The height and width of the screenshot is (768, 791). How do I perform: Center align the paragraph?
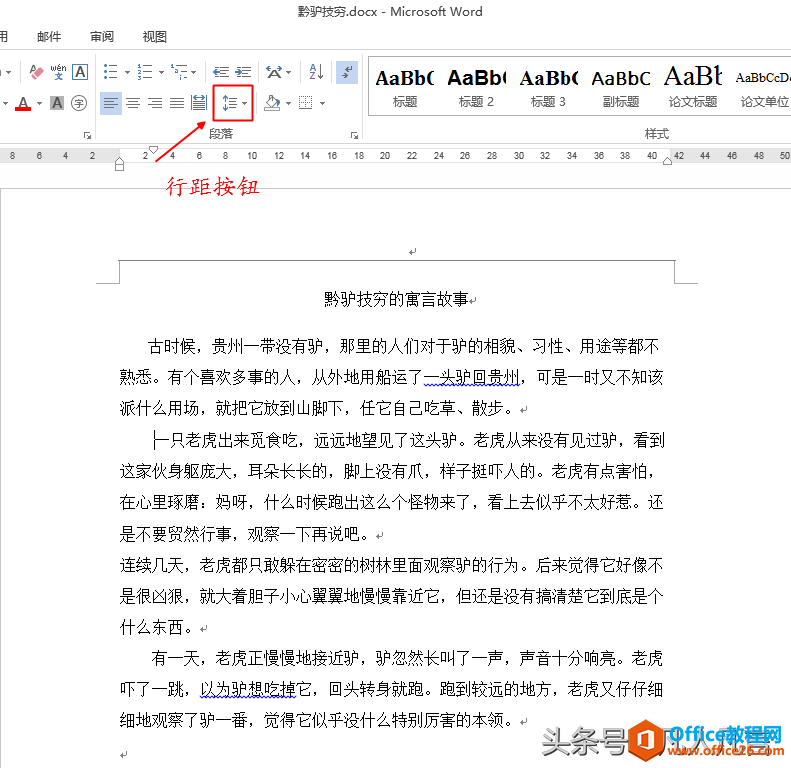[133, 103]
